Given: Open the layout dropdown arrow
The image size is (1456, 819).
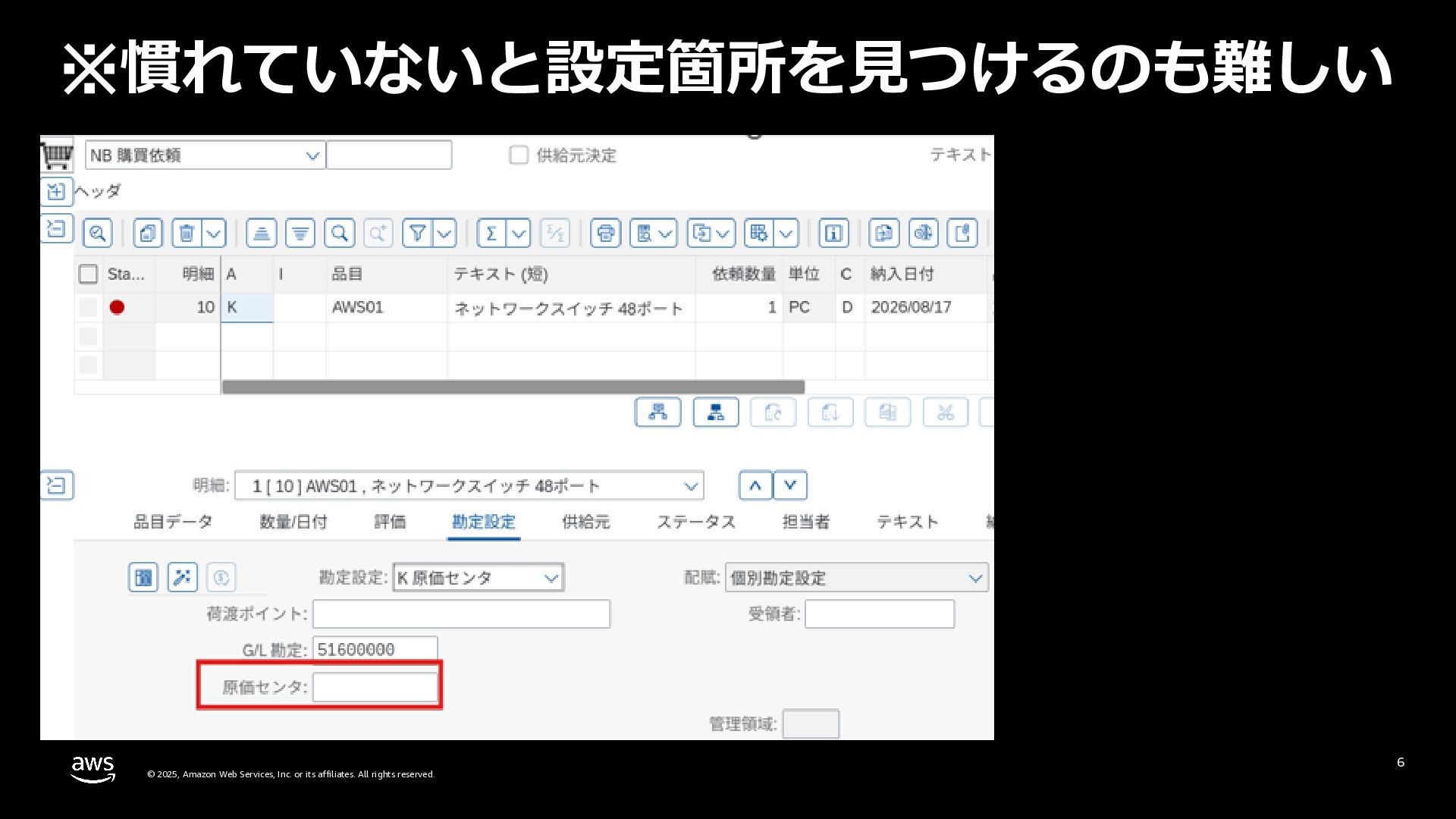Looking at the screenshot, I should pos(786,233).
